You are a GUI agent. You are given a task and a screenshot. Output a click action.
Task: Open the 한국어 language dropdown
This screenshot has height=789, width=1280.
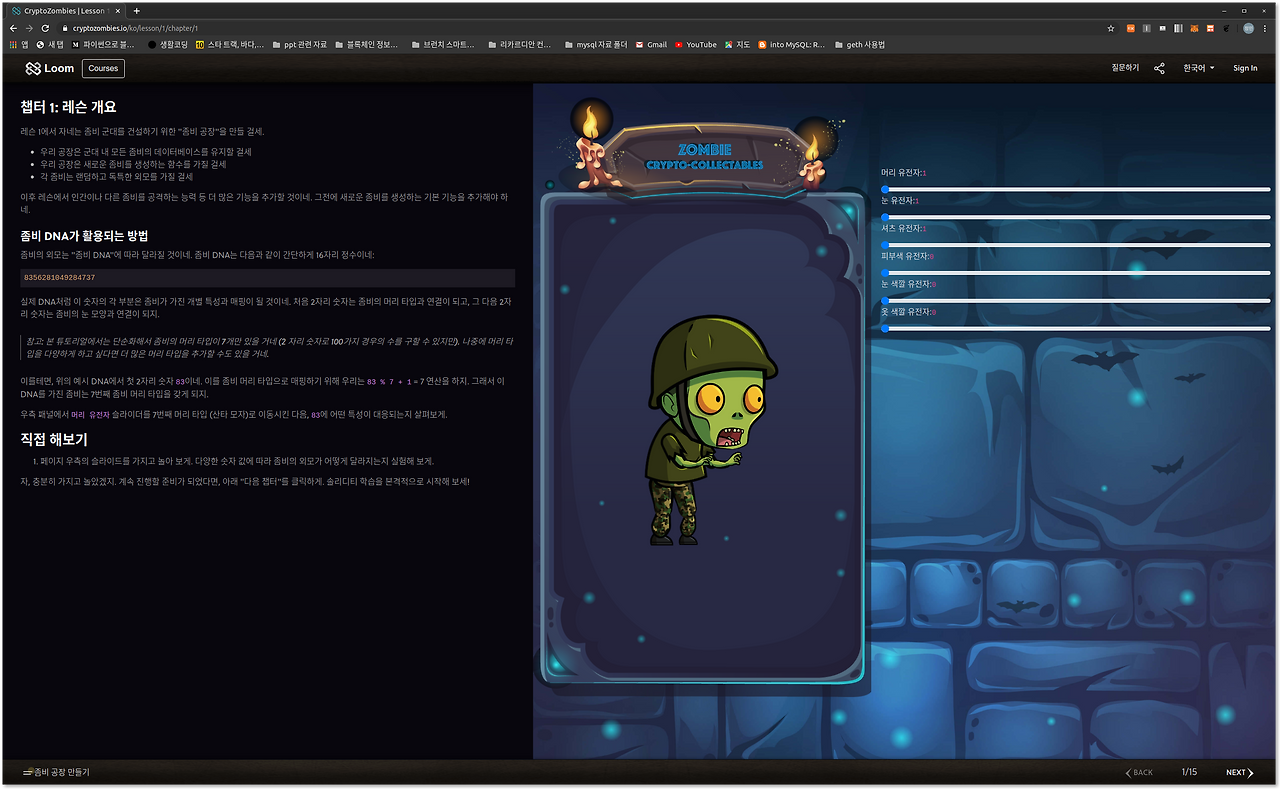[1199, 68]
